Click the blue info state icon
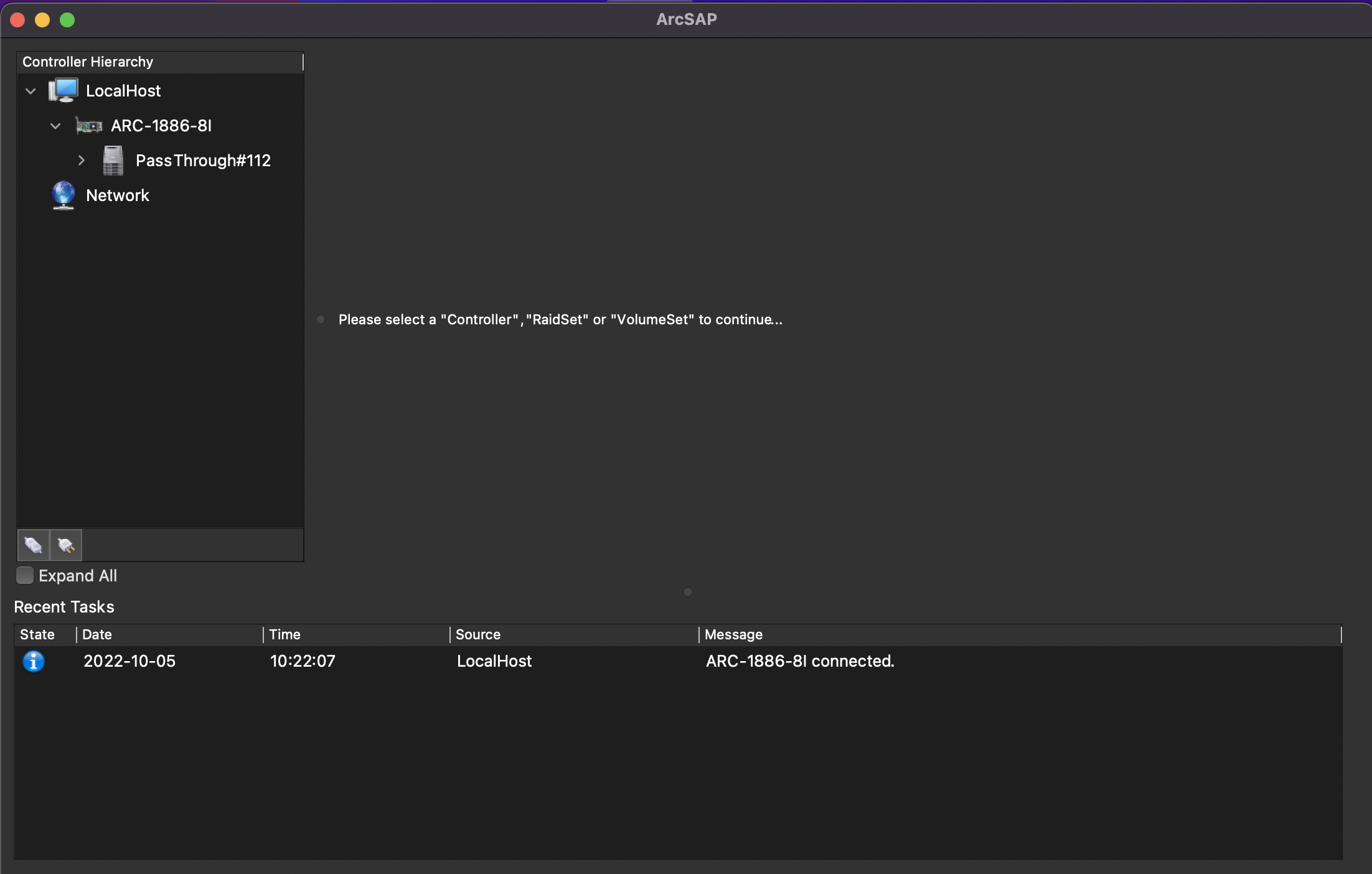Screen dimensions: 1372x874 (34, 661)
